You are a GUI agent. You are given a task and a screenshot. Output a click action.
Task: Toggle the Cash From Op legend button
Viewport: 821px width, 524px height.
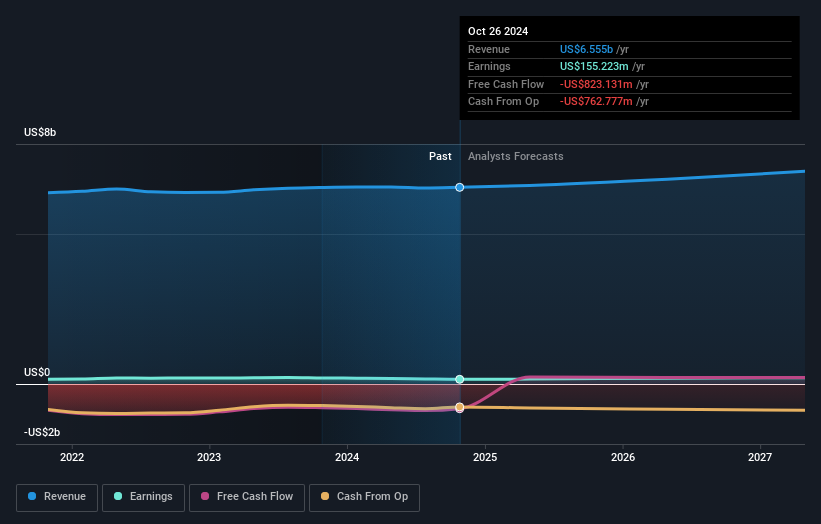click(364, 497)
